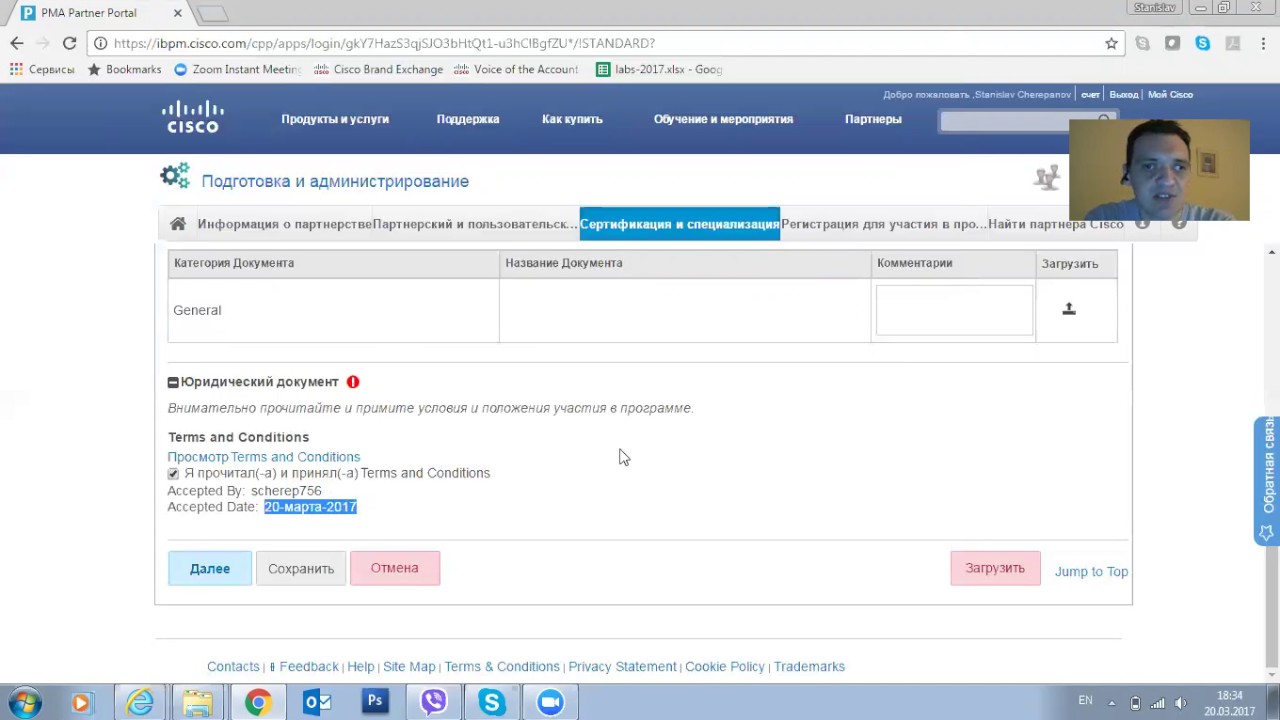Click the Выход logout link
This screenshot has width=1280, height=720.
[1124, 94]
